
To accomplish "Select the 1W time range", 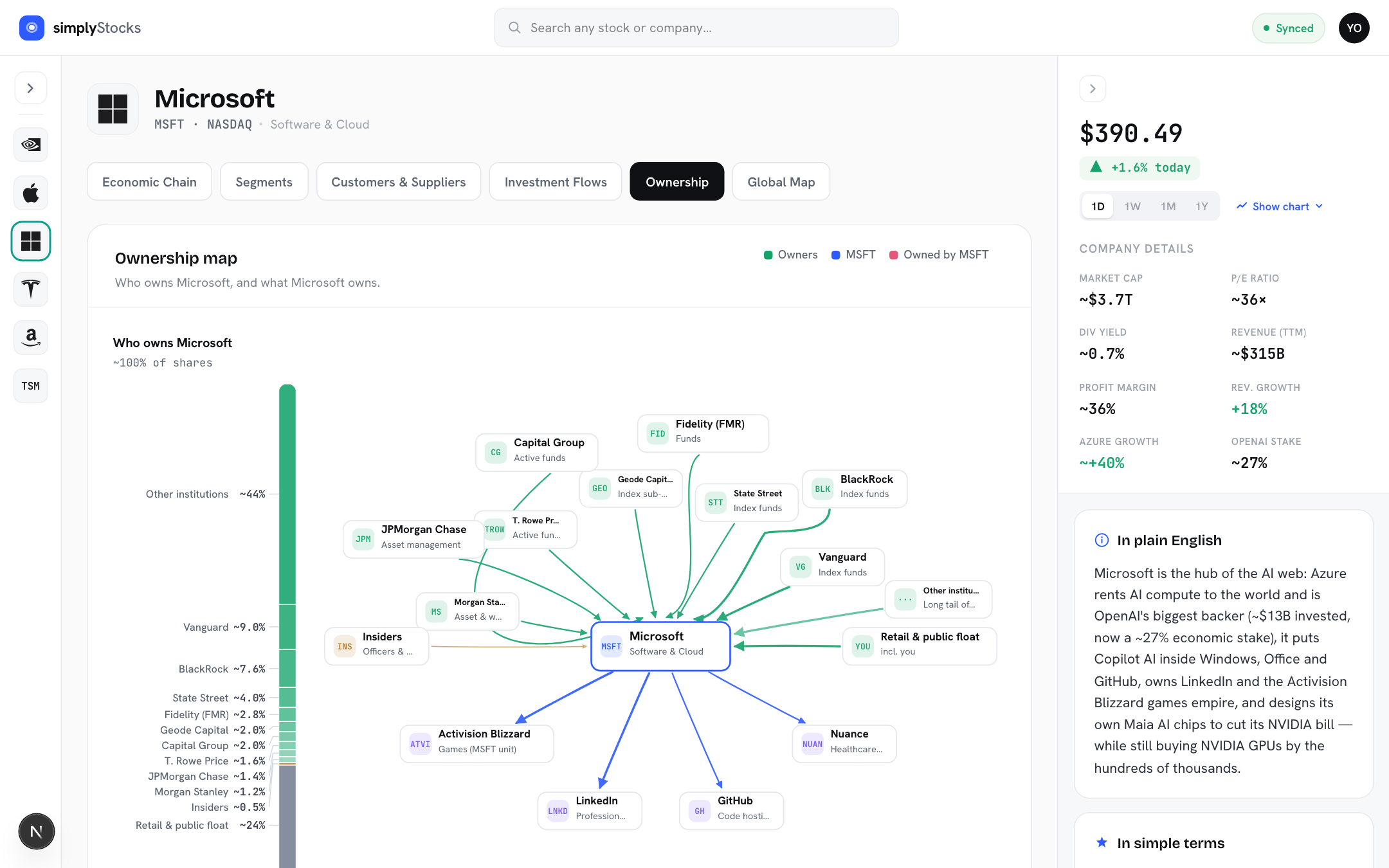I will point(1132,206).
